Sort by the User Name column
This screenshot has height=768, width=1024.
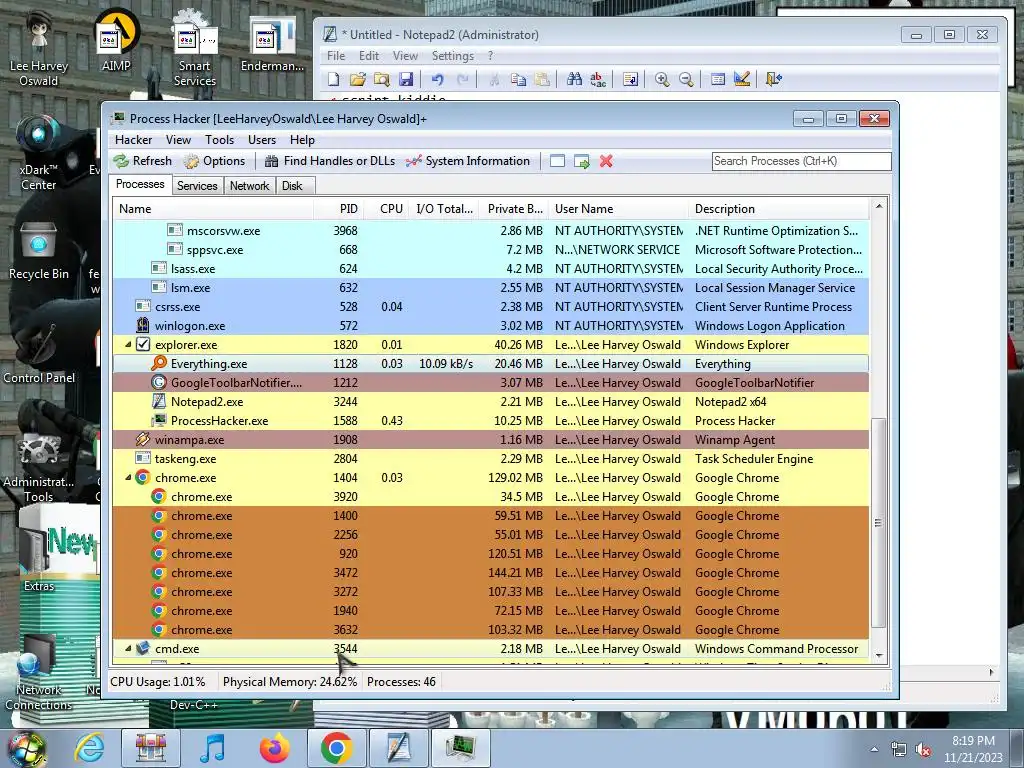click(x=618, y=209)
